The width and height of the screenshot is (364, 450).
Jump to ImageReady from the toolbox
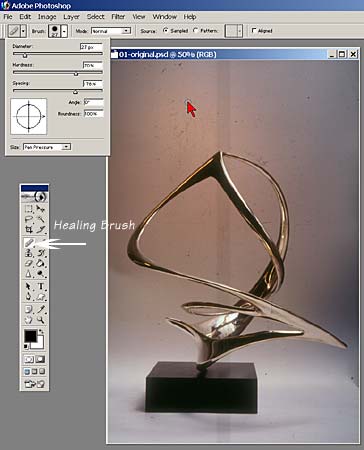(34, 384)
